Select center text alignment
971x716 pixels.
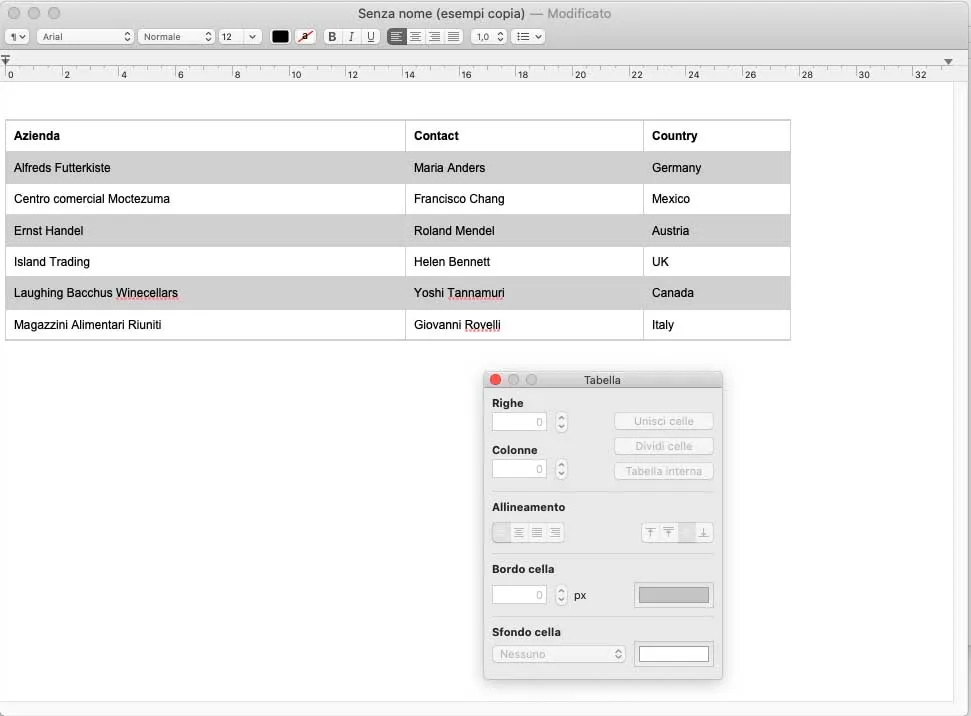415,36
